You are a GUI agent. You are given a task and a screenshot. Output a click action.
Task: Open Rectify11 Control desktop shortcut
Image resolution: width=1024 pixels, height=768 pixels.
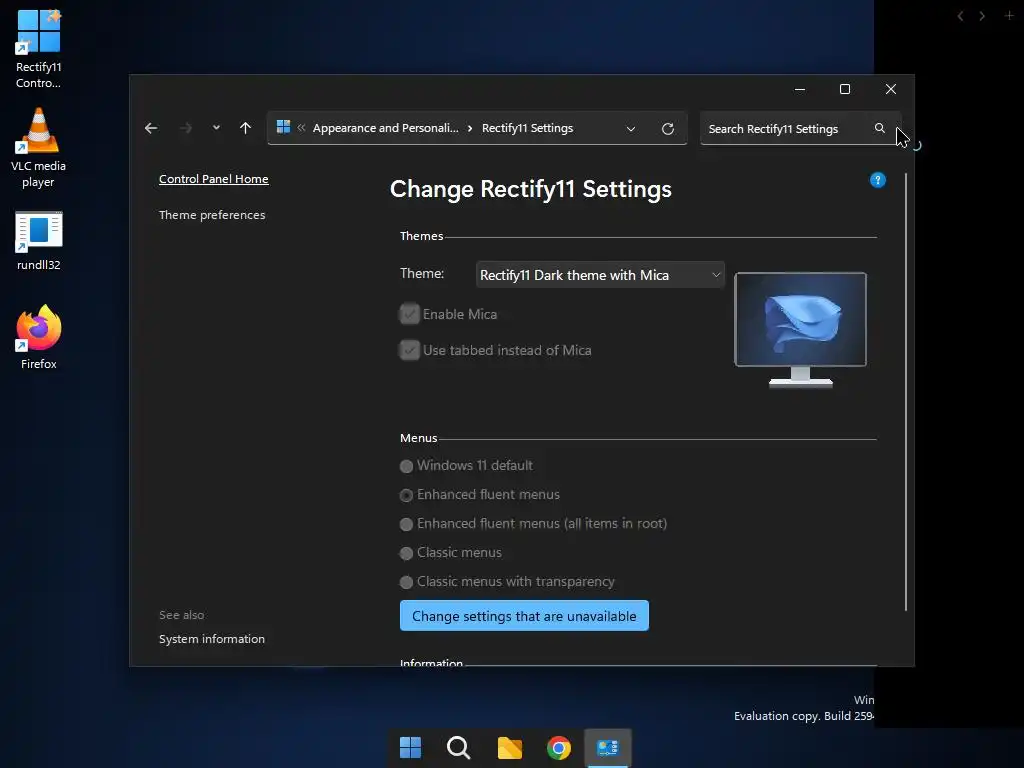(39, 50)
